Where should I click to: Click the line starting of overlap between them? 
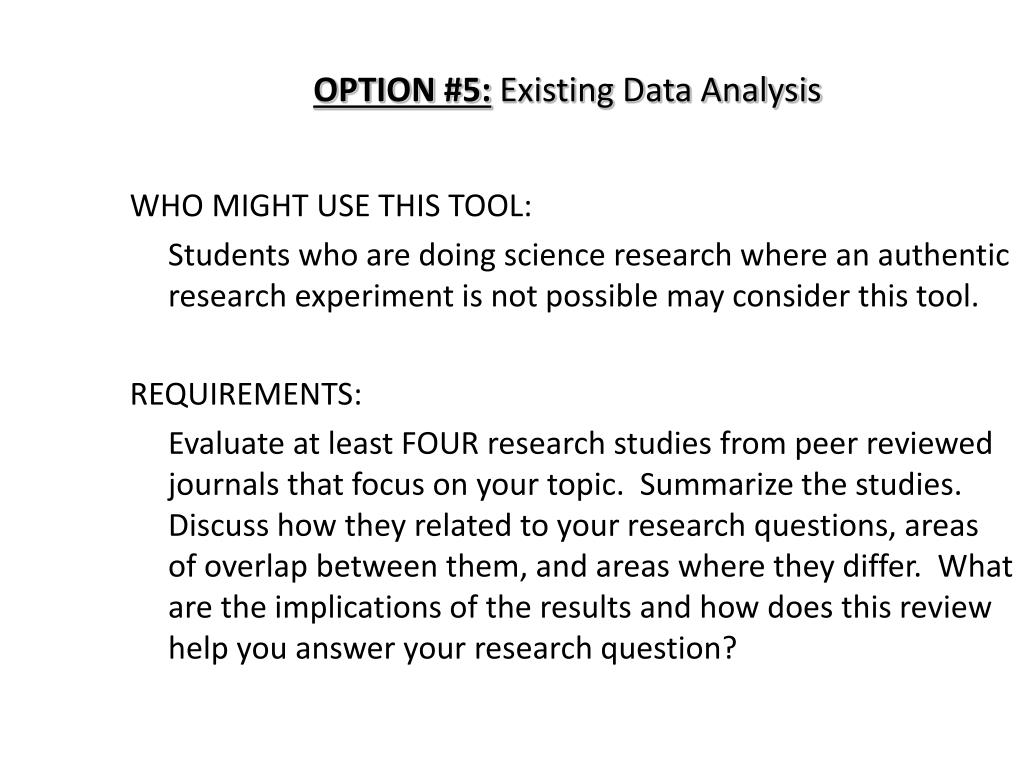tap(590, 566)
